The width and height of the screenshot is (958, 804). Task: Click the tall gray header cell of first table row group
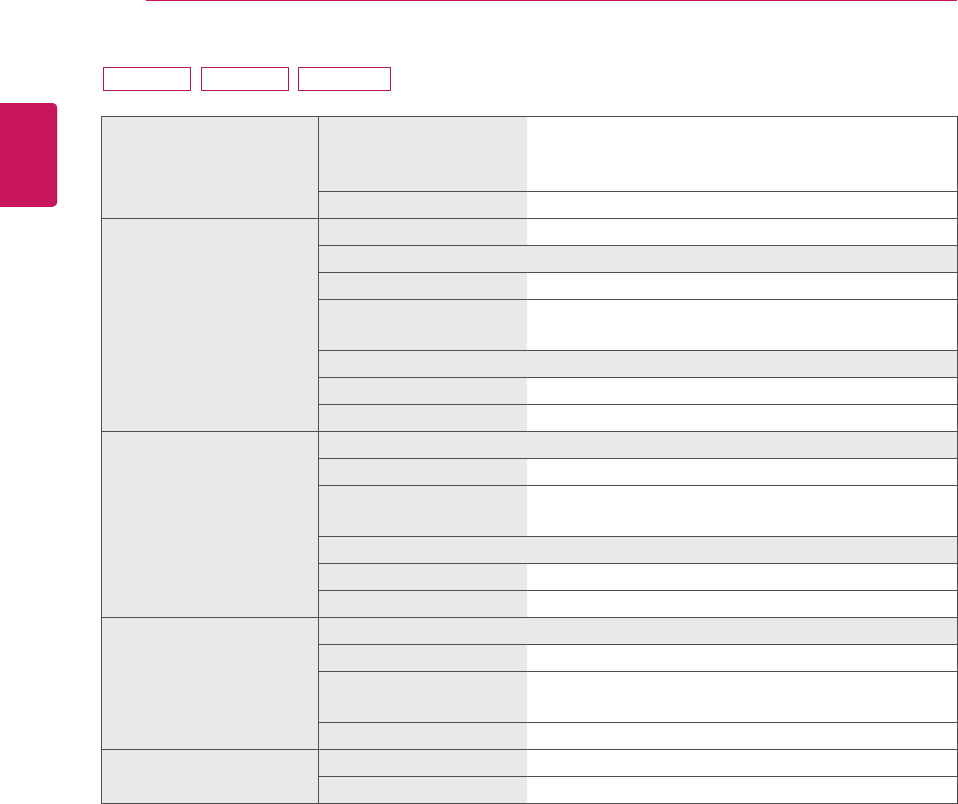[210, 167]
